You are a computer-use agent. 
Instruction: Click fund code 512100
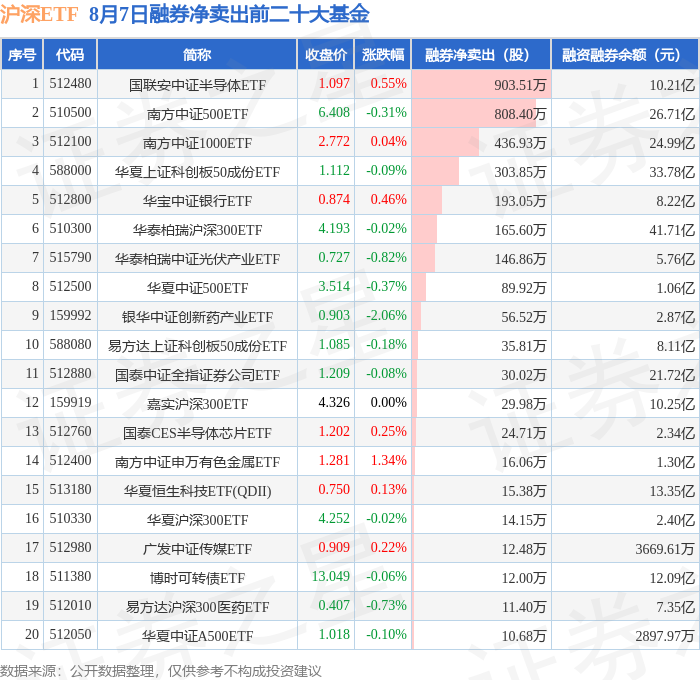[70, 141]
